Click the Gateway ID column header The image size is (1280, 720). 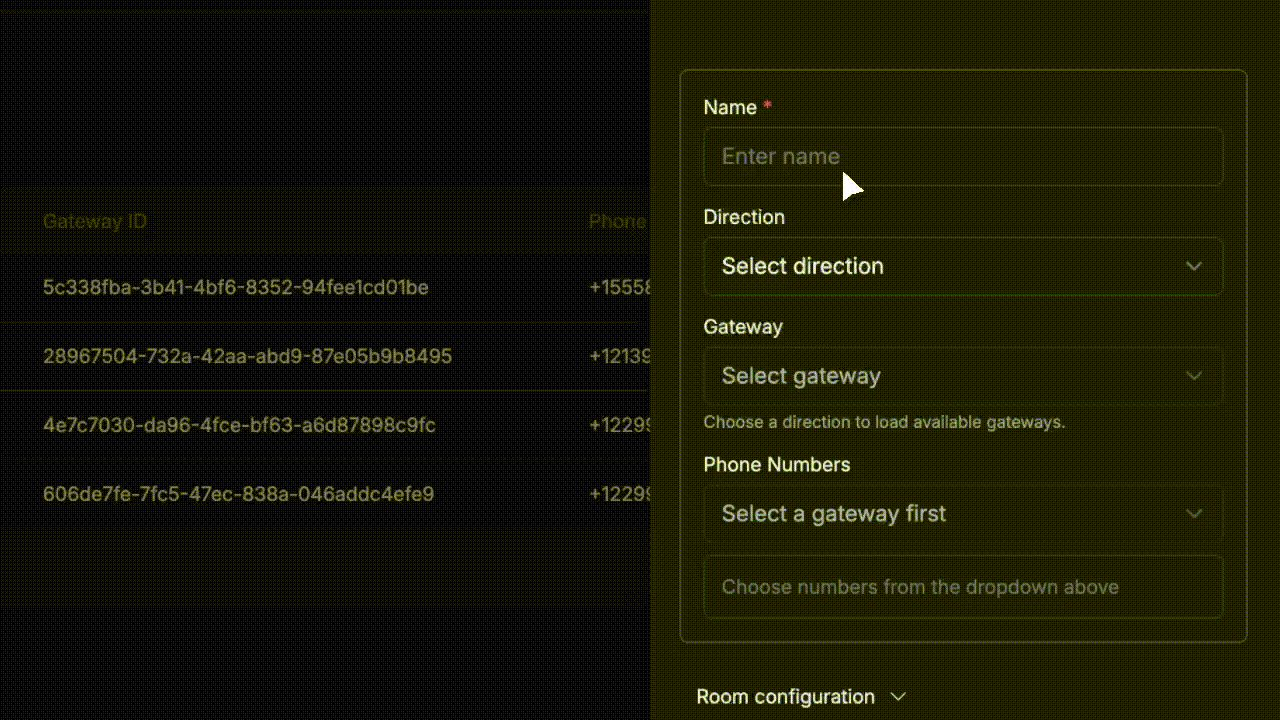click(x=95, y=221)
